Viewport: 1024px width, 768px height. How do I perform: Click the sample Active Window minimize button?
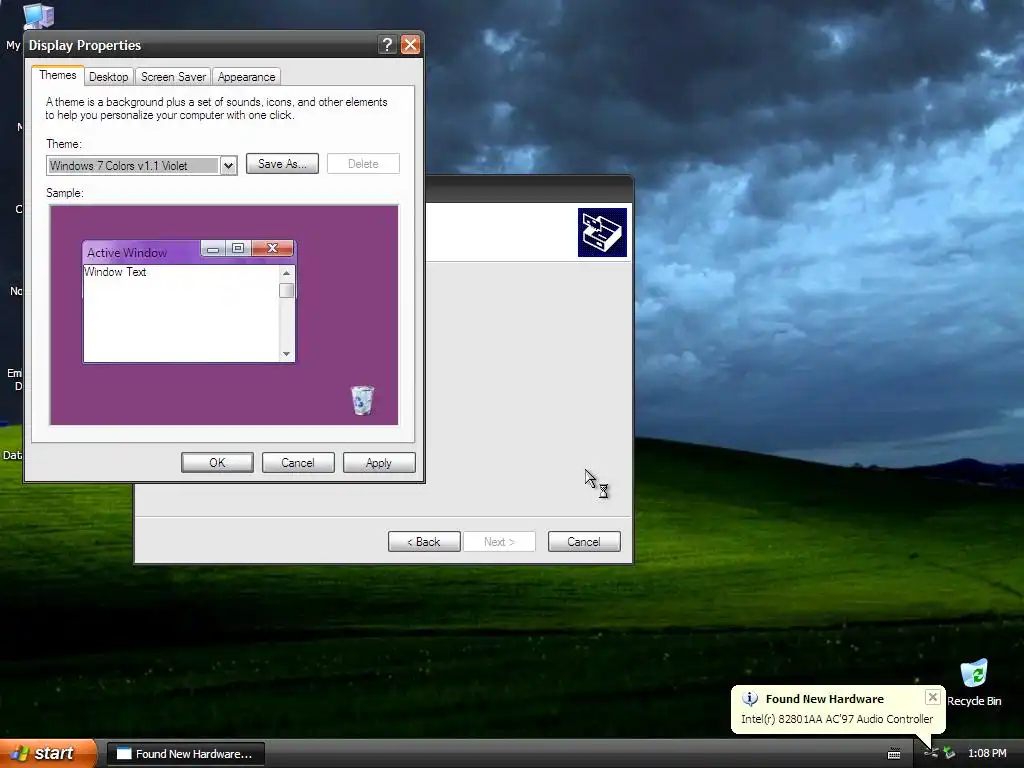pyautogui.click(x=213, y=248)
